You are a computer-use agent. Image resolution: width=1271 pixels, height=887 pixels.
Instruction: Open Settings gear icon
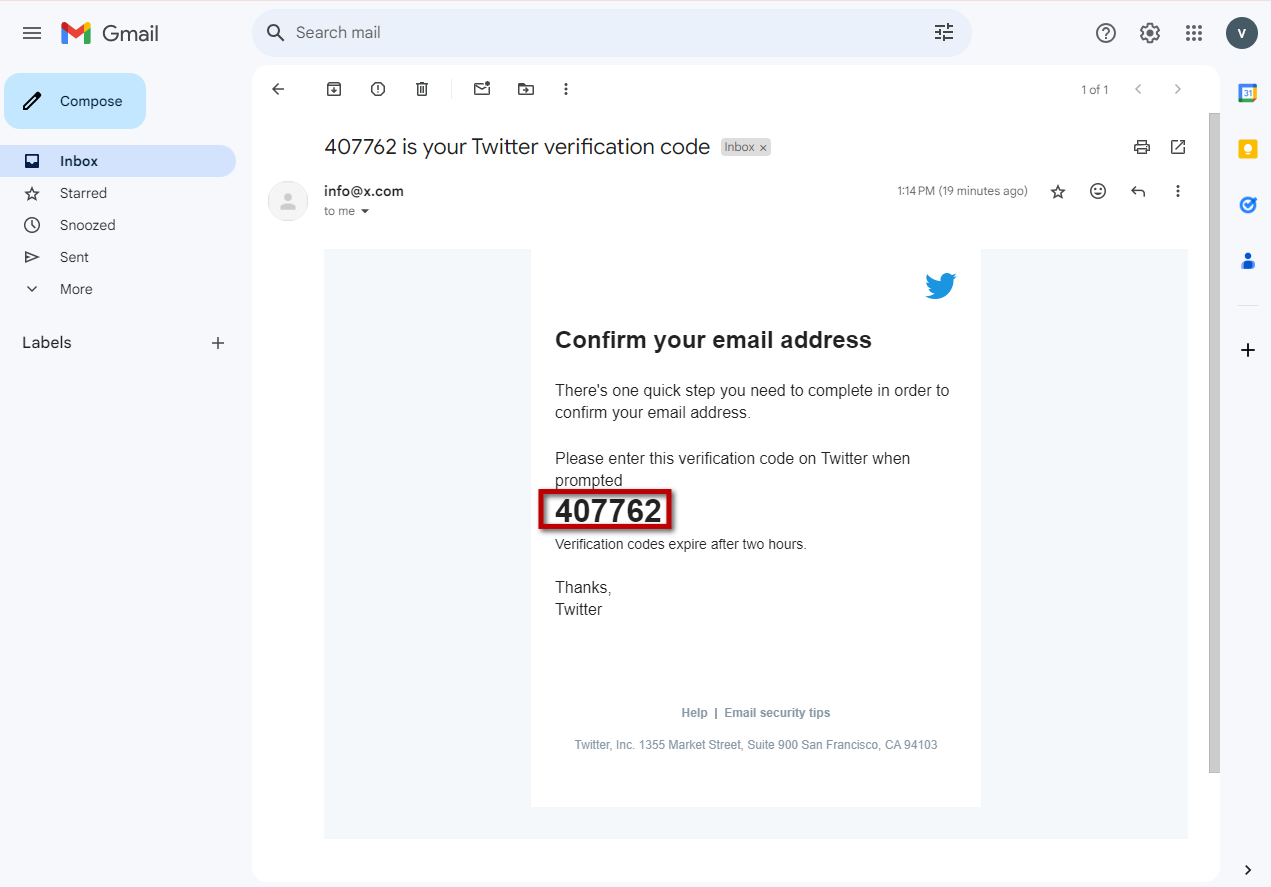pos(1150,33)
